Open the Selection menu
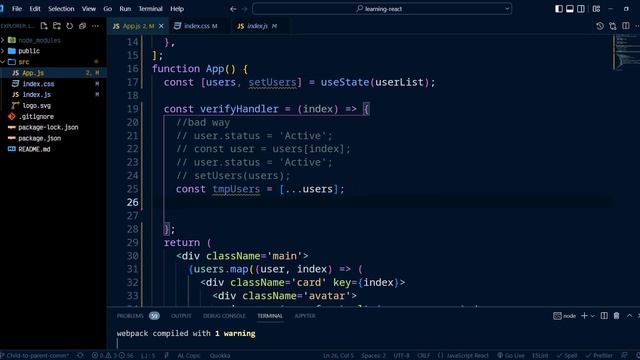The image size is (640, 360). click(x=61, y=9)
